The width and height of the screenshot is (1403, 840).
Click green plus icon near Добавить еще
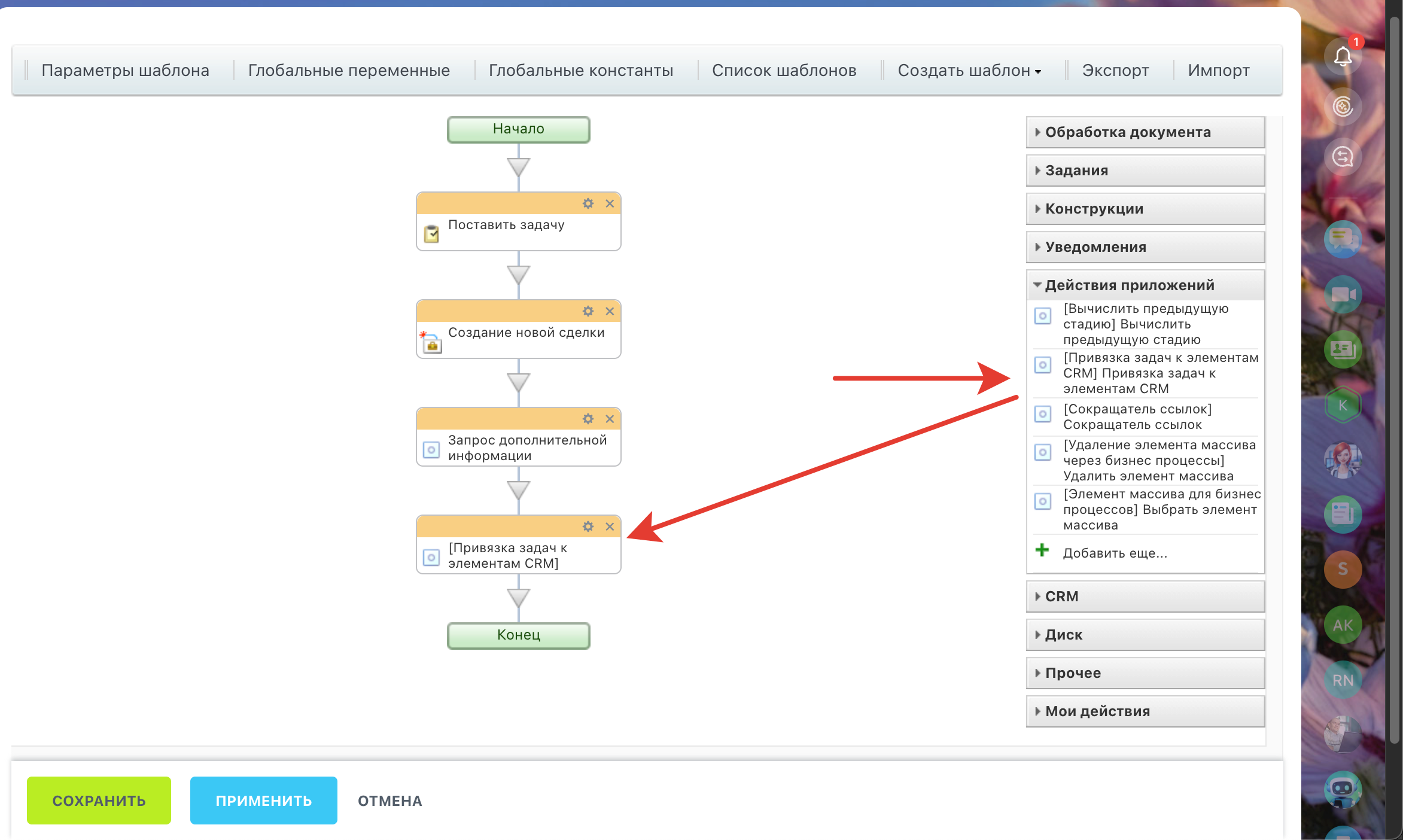(x=1042, y=550)
